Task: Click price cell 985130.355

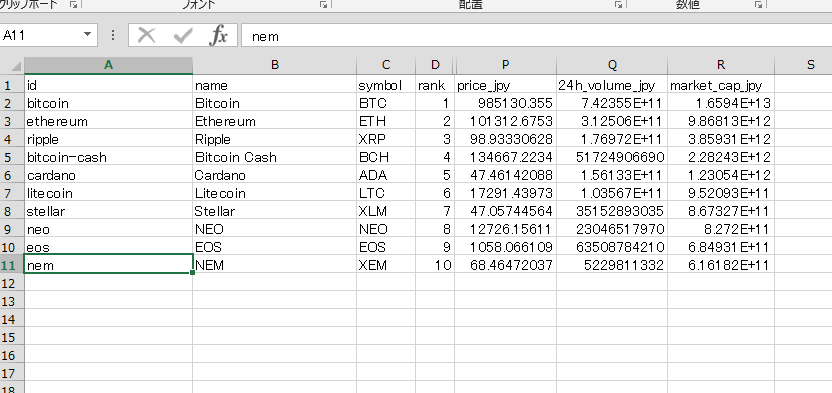Action: tap(506, 103)
